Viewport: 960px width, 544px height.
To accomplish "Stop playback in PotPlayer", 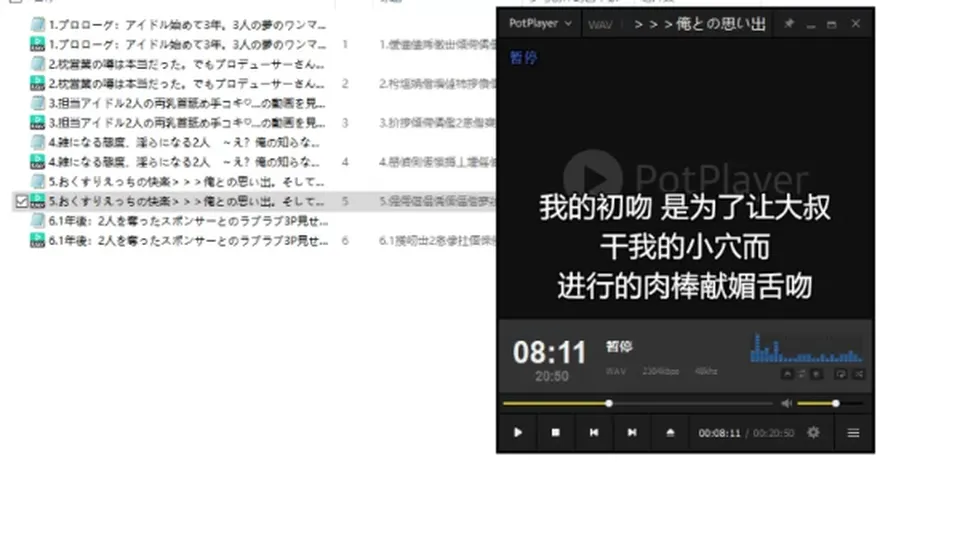I will tap(555, 433).
